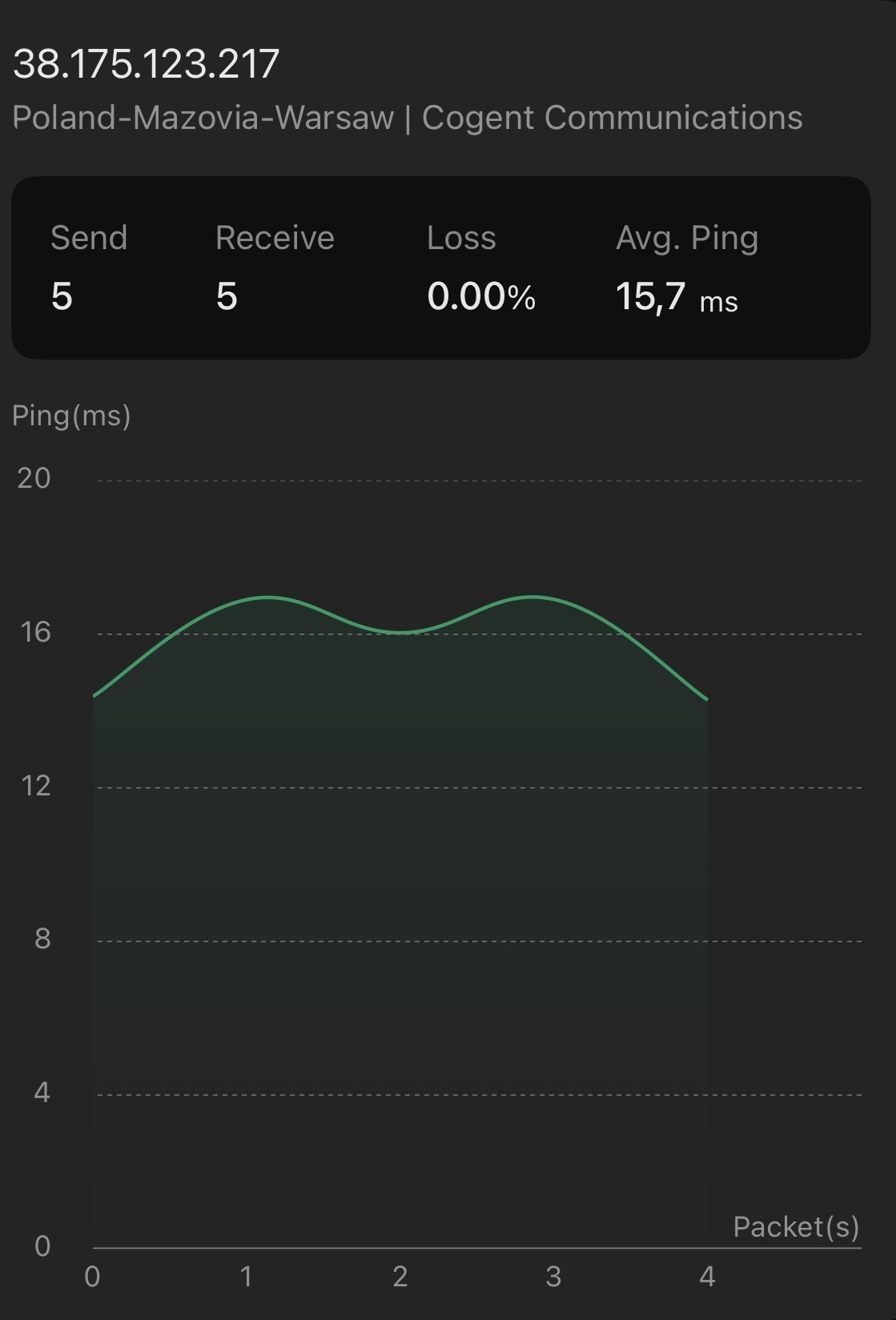This screenshot has height=1320, width=896.
Task: Tap the 0.00% packet loss value
Action: 481,296
